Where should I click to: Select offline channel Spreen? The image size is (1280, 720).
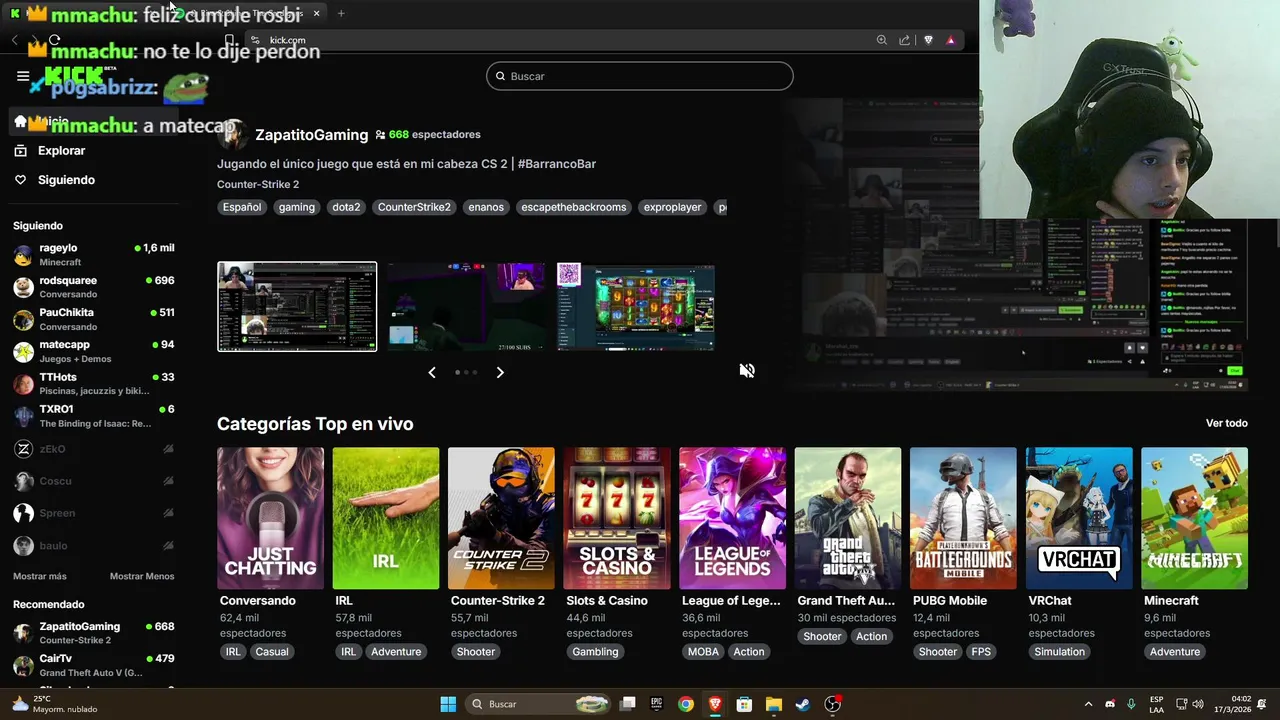click(x=94, y=513)
